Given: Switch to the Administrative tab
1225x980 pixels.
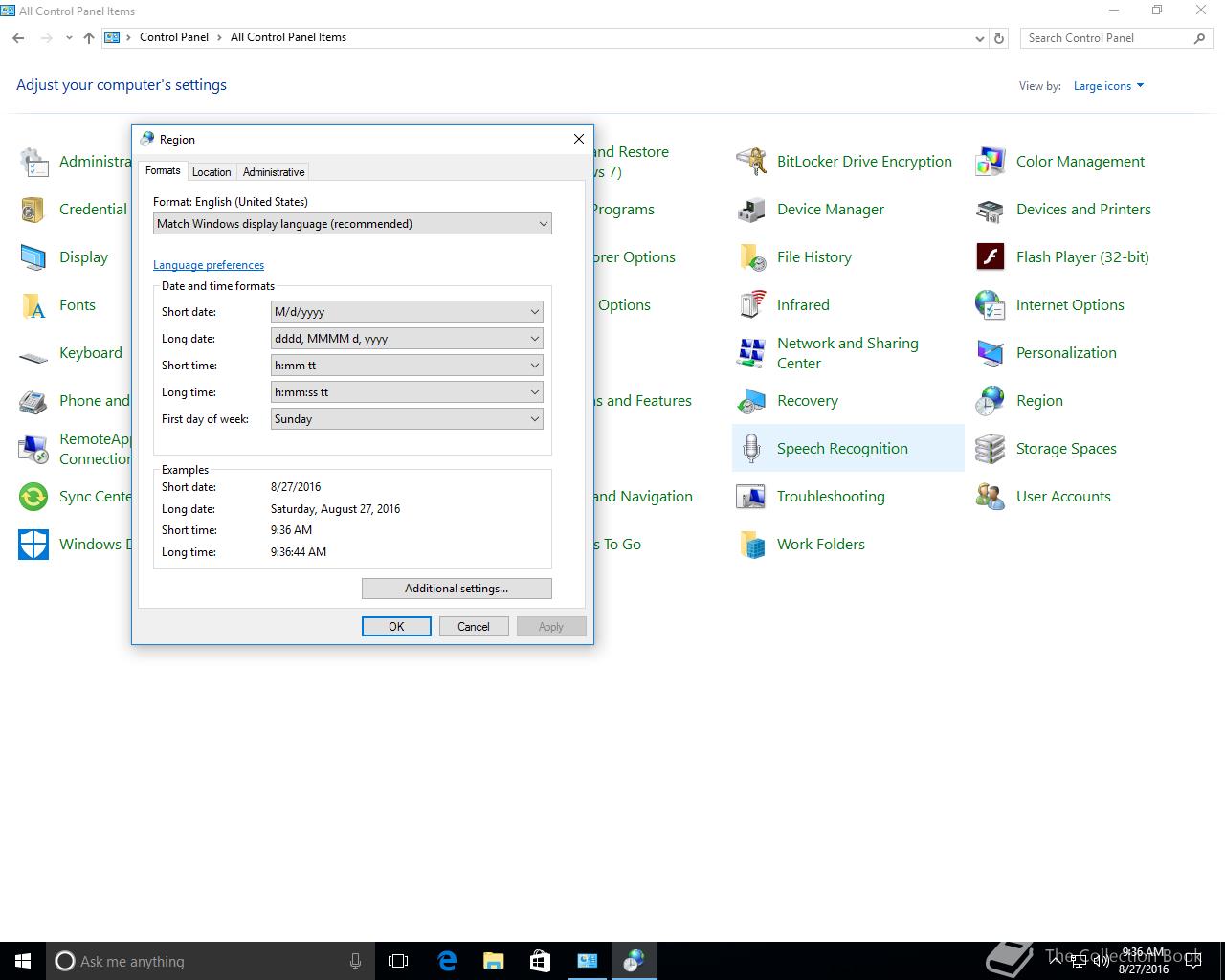Looking at the screenshot, I should pos(274,172).
